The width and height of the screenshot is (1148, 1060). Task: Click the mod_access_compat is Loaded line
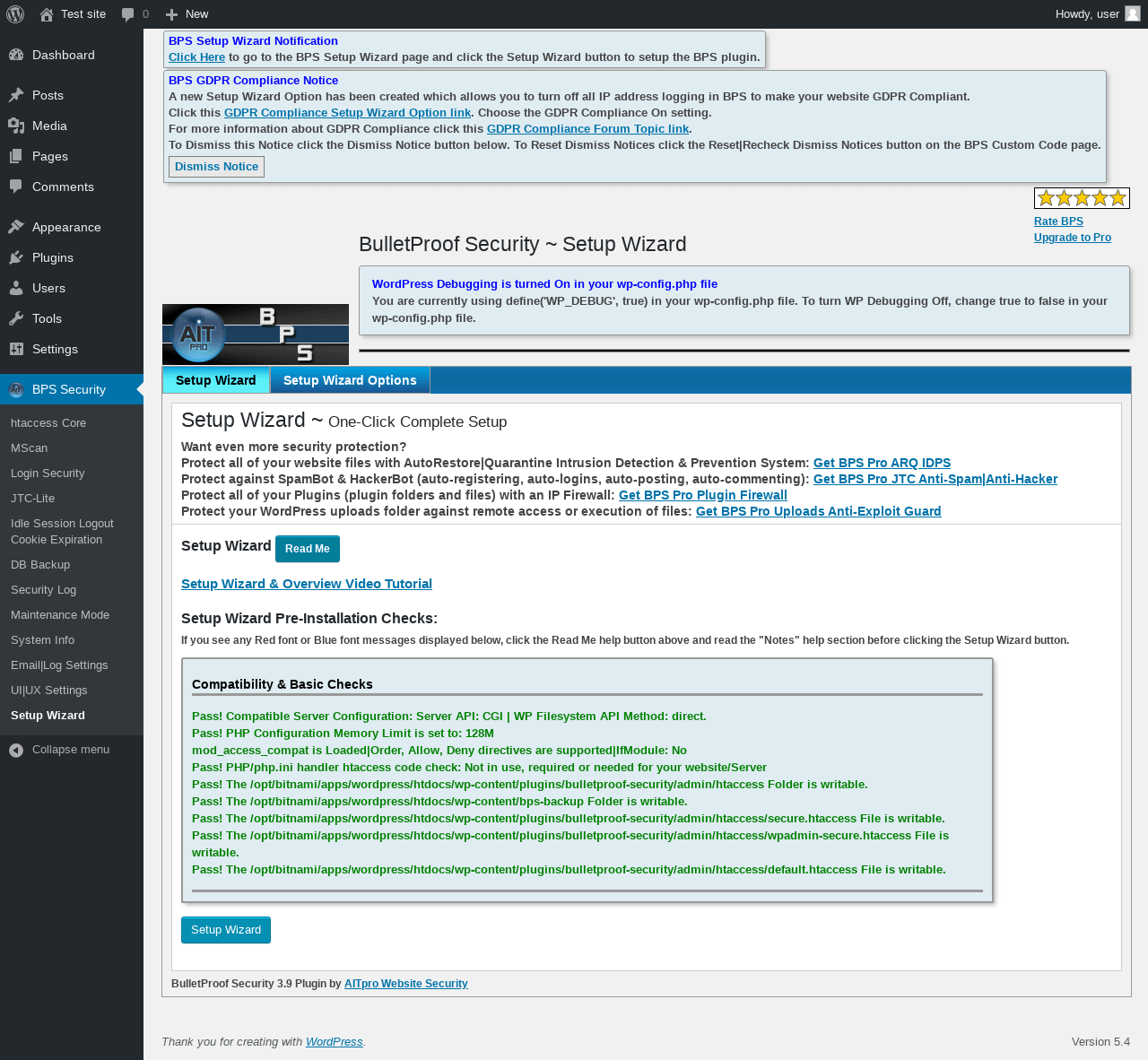point(439,751)
